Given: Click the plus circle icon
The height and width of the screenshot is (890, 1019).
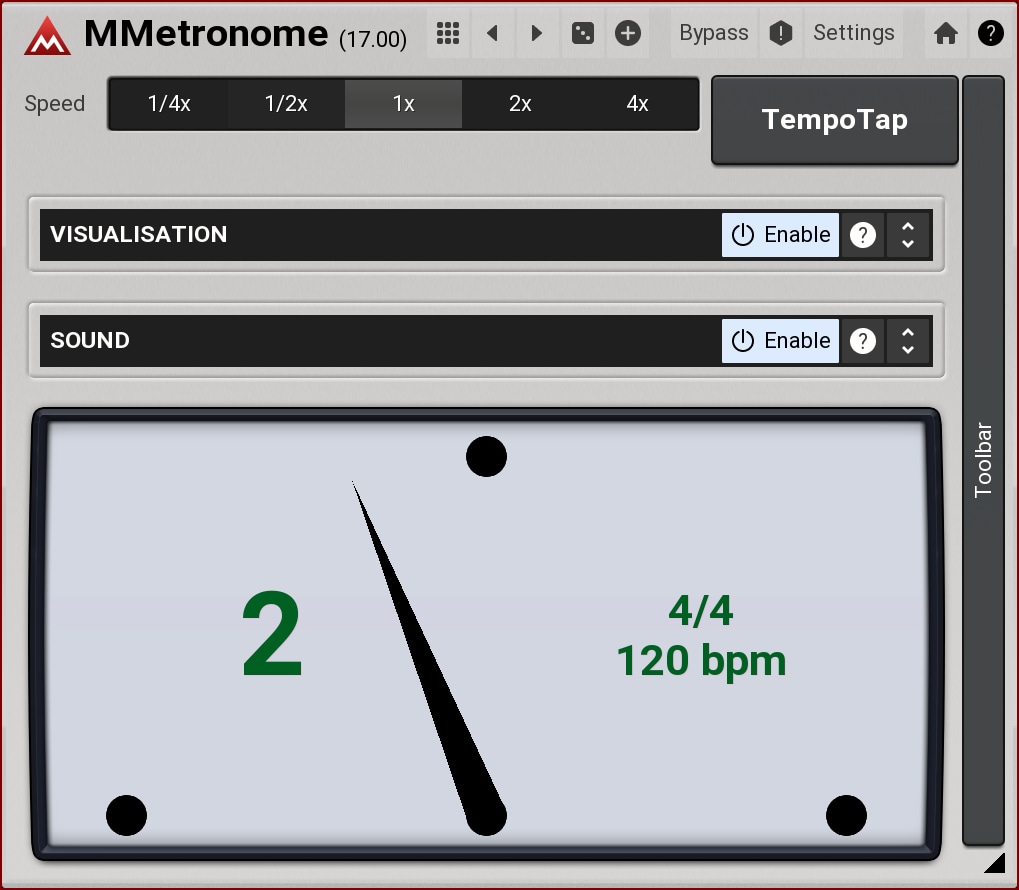Looking at the screenshot, I should tap(627, 34).
